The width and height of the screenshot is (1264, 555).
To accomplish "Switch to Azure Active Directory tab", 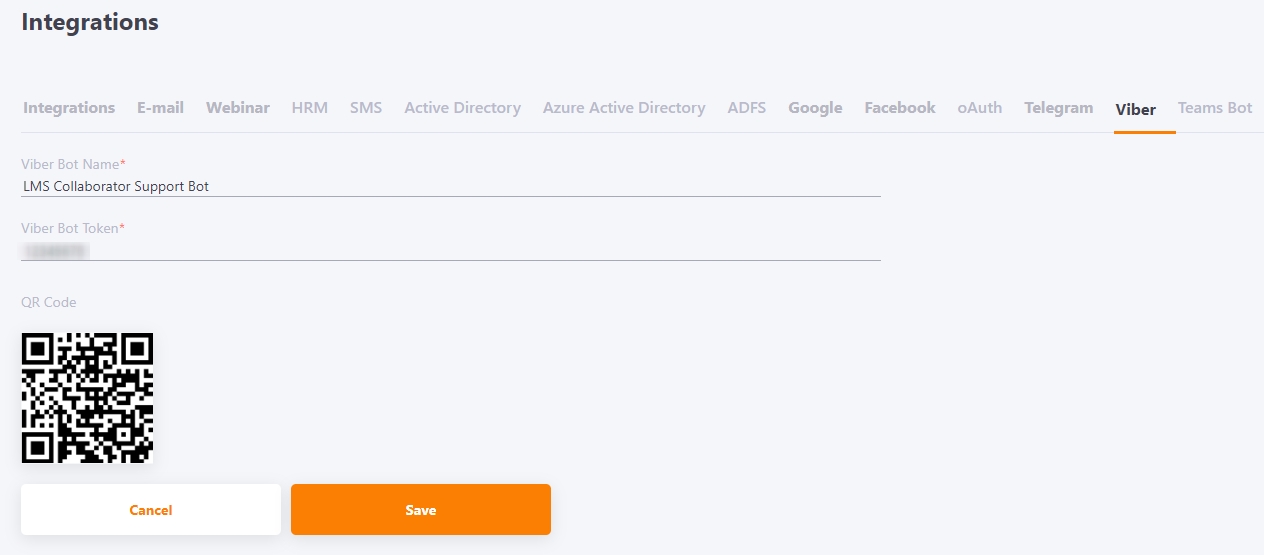I will (624, 108).
